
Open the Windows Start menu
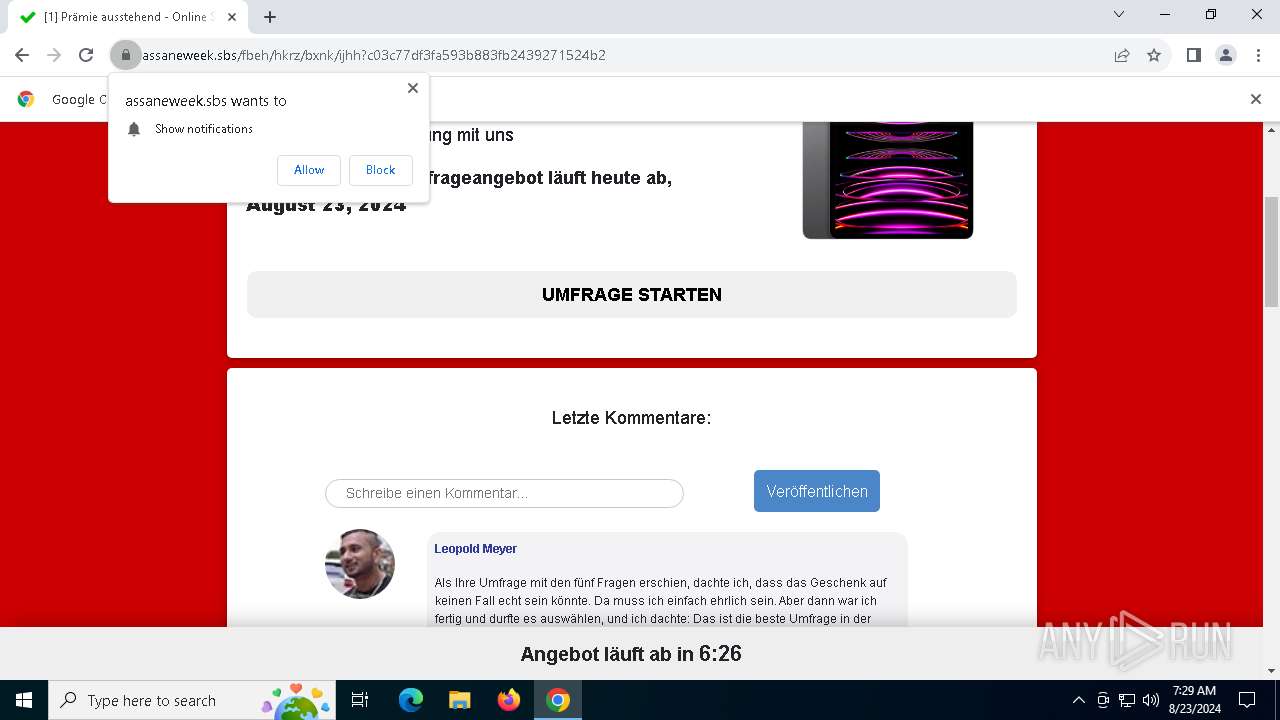[24, 700]
